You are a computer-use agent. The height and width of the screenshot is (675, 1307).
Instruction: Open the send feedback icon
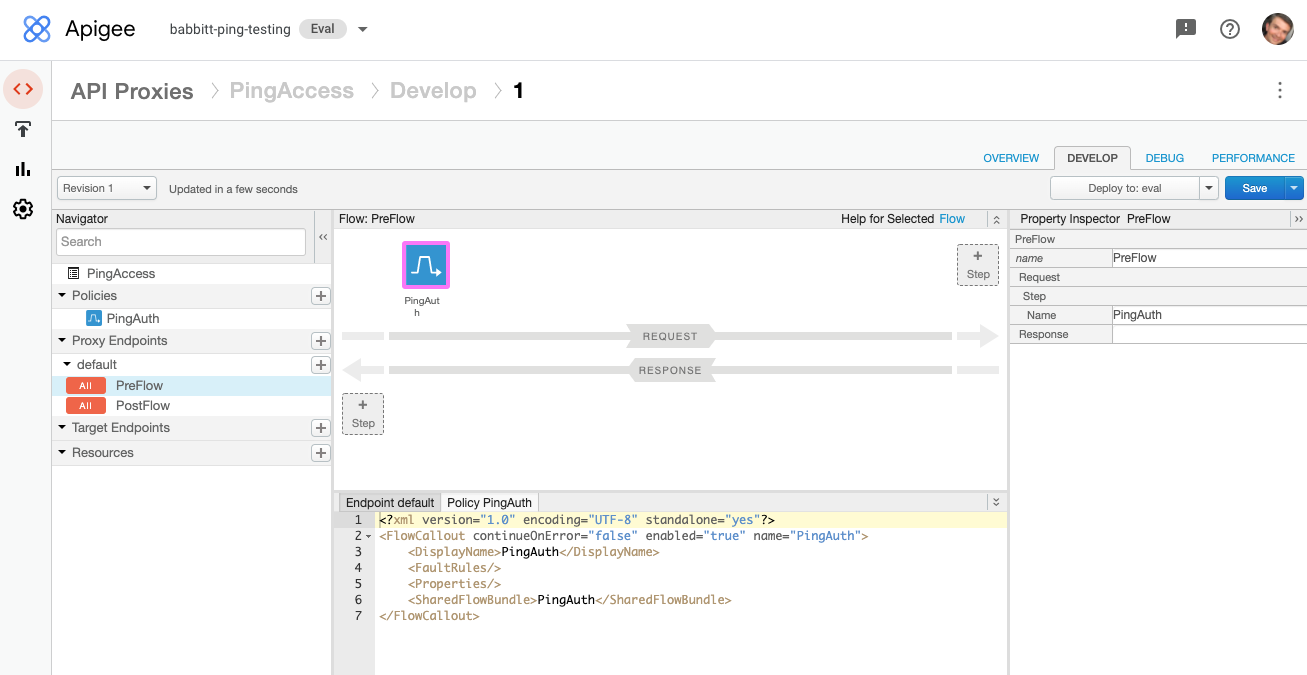(1185, 29)
